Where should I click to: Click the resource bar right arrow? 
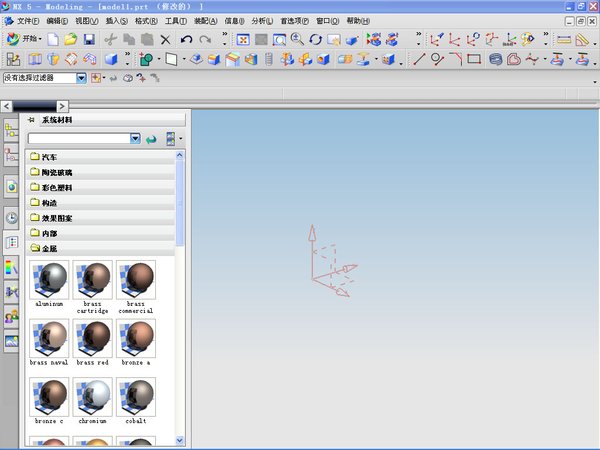click(62, 106)
